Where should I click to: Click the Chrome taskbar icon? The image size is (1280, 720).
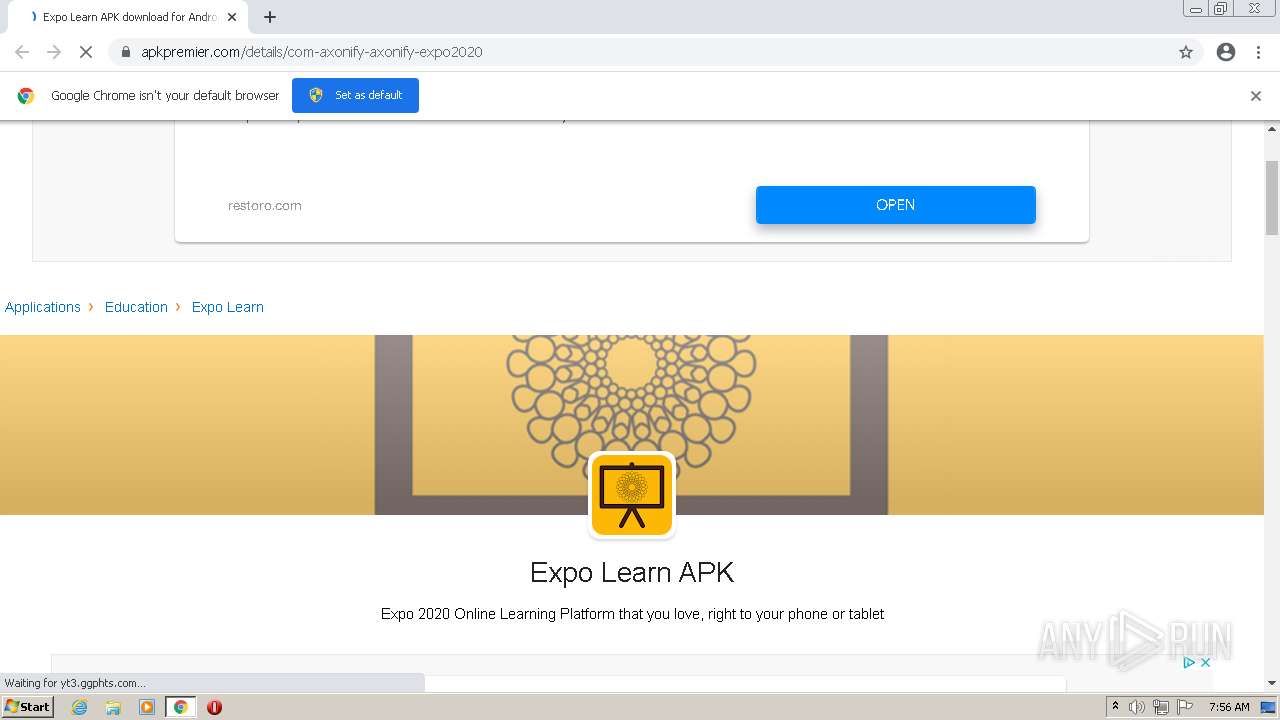pos(180,707)
